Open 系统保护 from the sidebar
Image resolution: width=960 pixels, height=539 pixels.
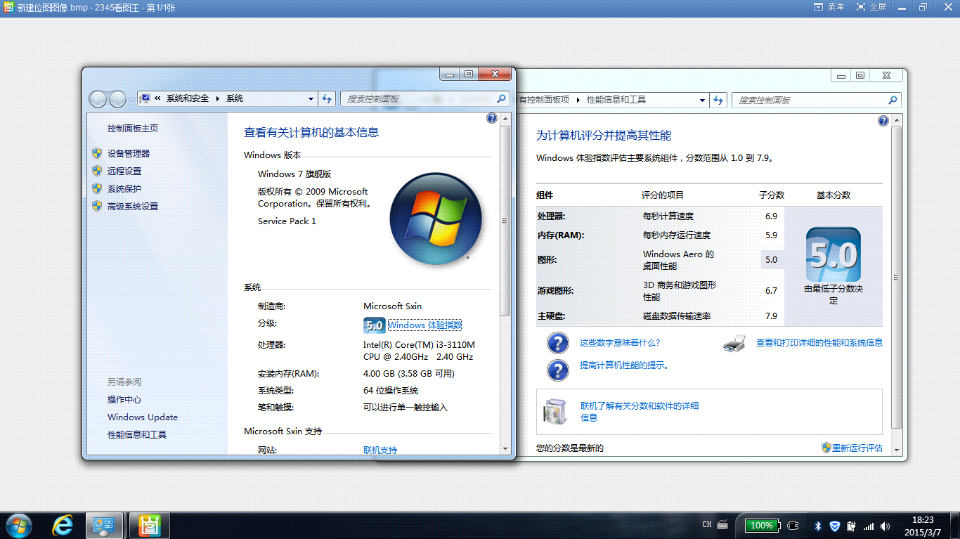(x=124, y=189)
